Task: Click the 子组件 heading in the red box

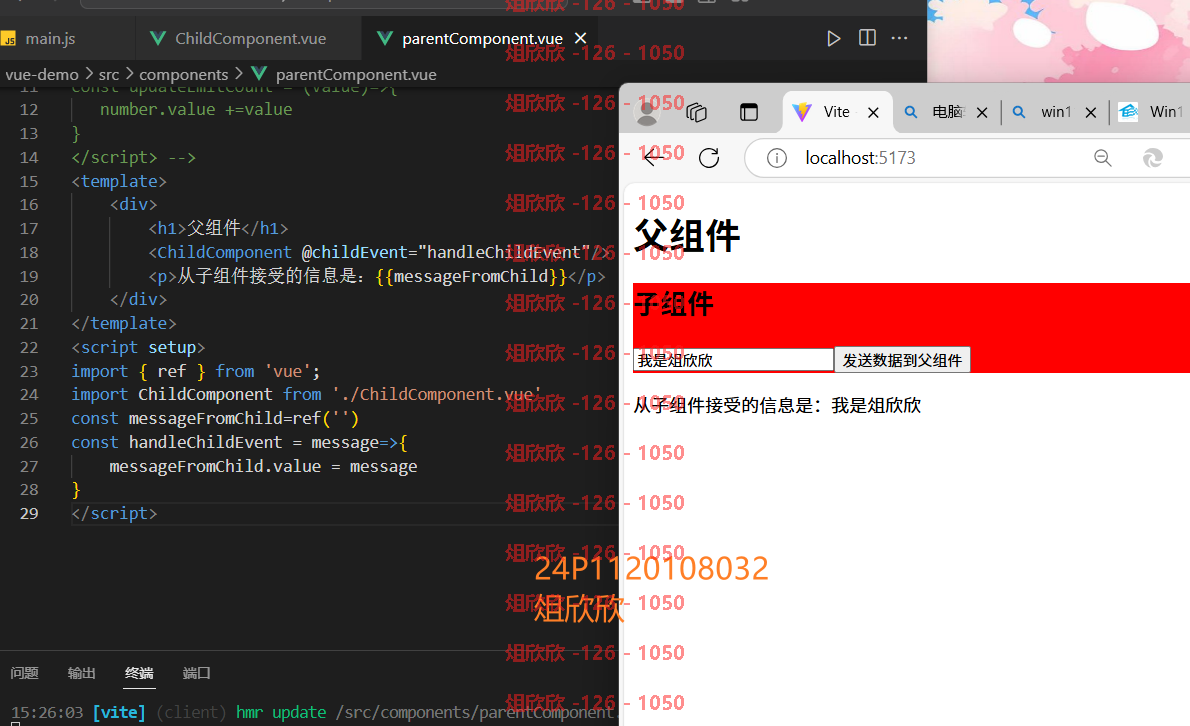Action: point(673,304)
